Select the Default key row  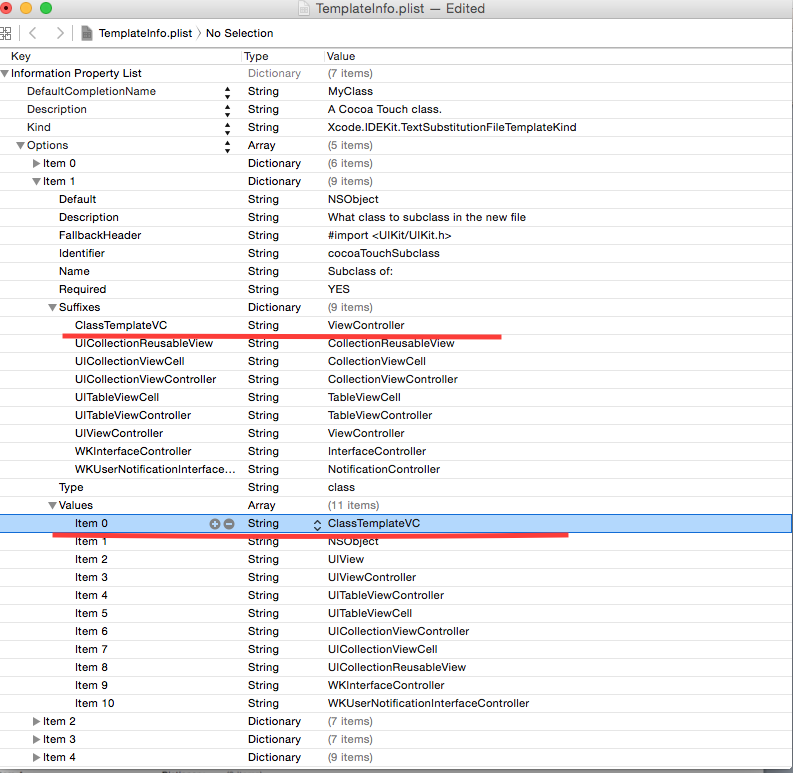point(77,199)
